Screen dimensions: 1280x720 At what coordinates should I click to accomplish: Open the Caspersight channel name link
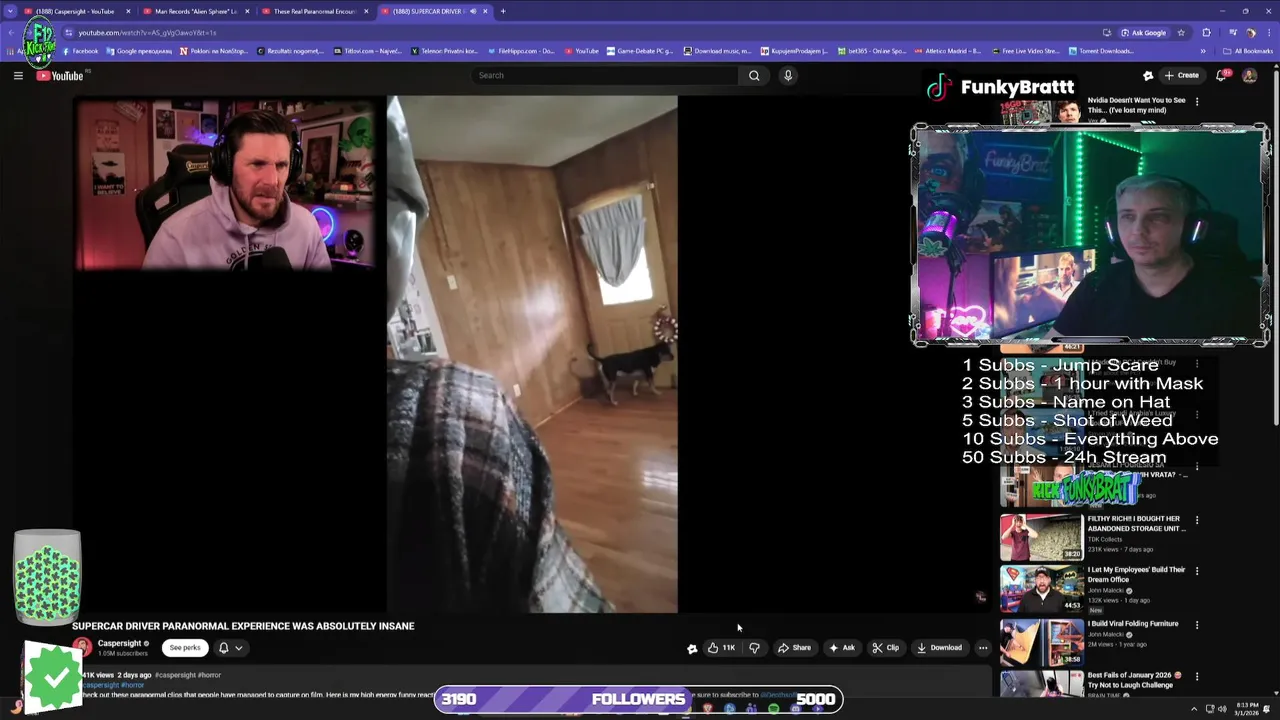(x=119, y=644)
